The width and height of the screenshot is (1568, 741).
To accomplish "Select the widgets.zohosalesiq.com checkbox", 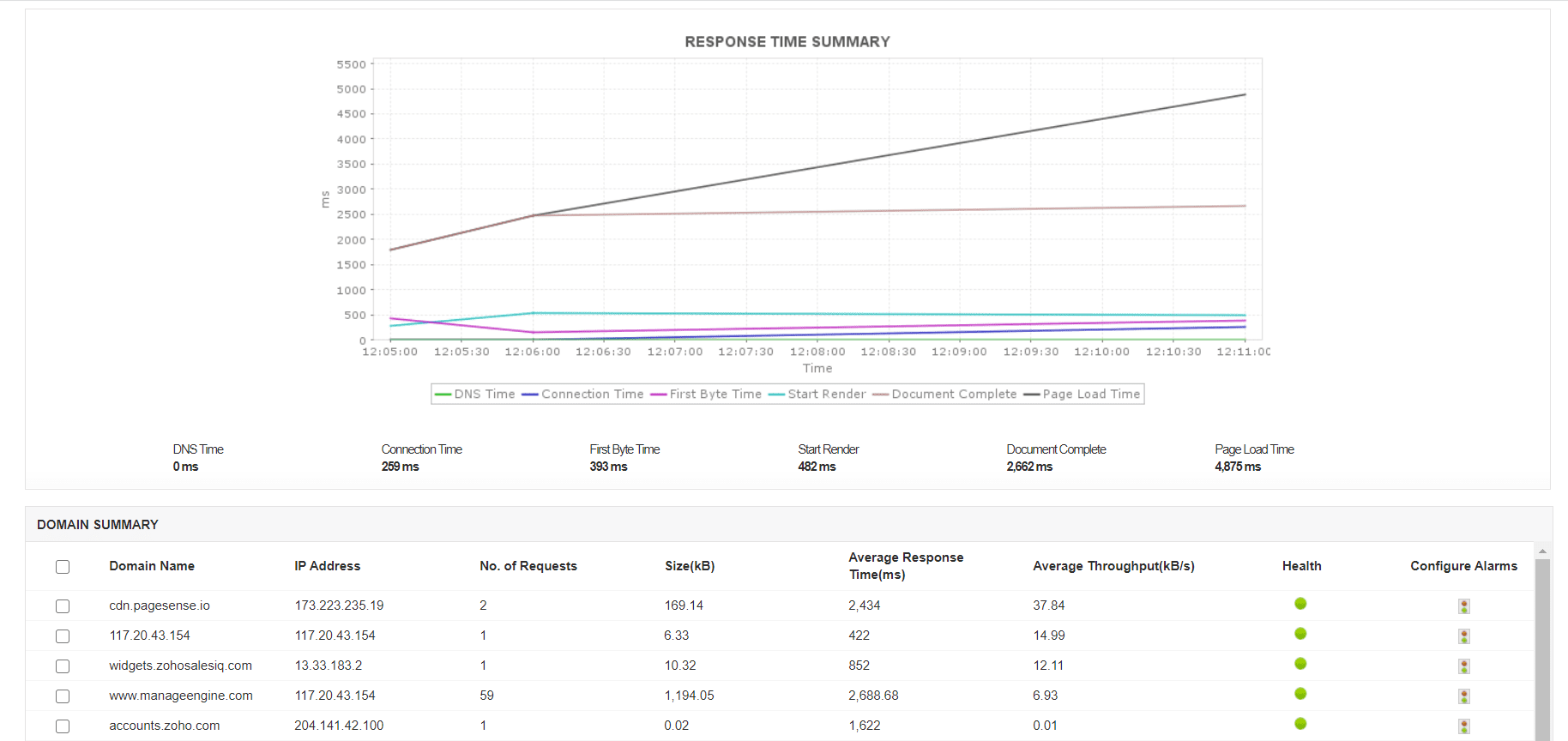I will pyautogui.click(x=63, y=666).
